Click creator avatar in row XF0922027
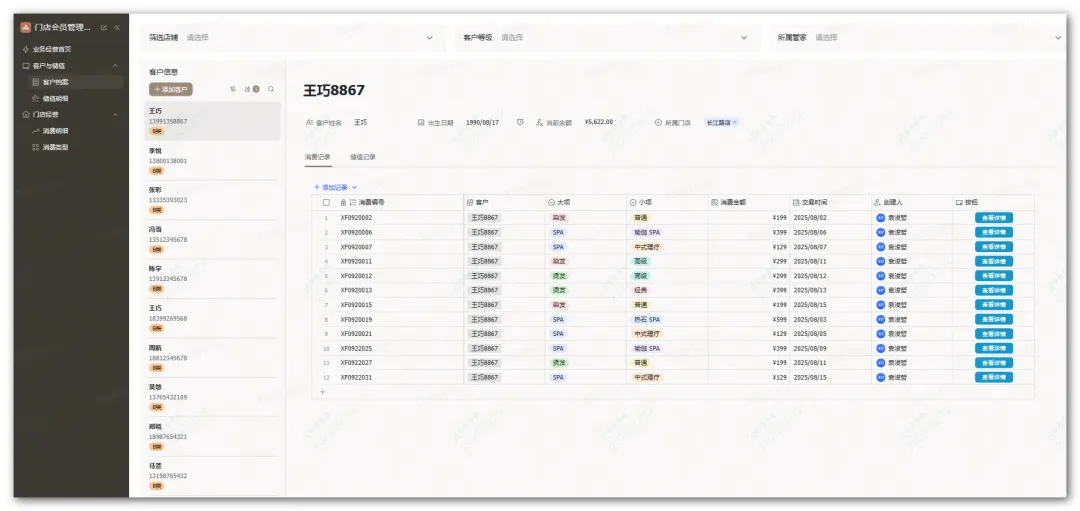Screen dimensions: 1080x511 [880, 363]
